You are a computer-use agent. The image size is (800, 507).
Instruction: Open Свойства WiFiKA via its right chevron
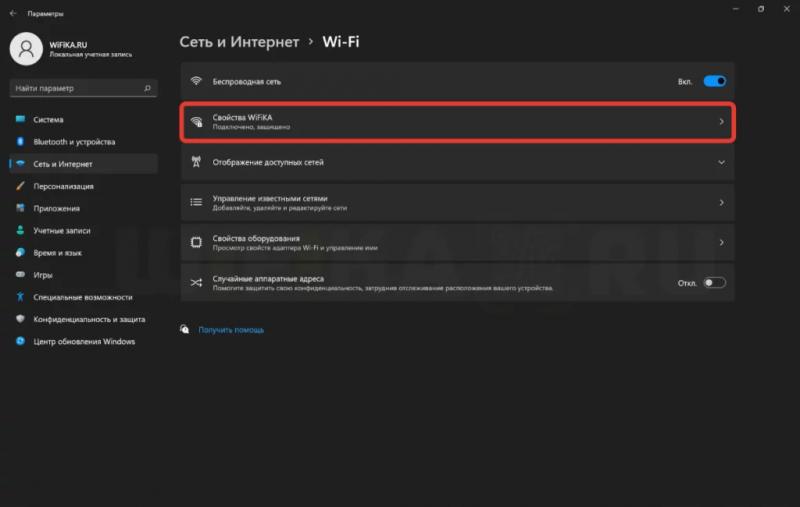pyautogui.click(x=721, y=121)
